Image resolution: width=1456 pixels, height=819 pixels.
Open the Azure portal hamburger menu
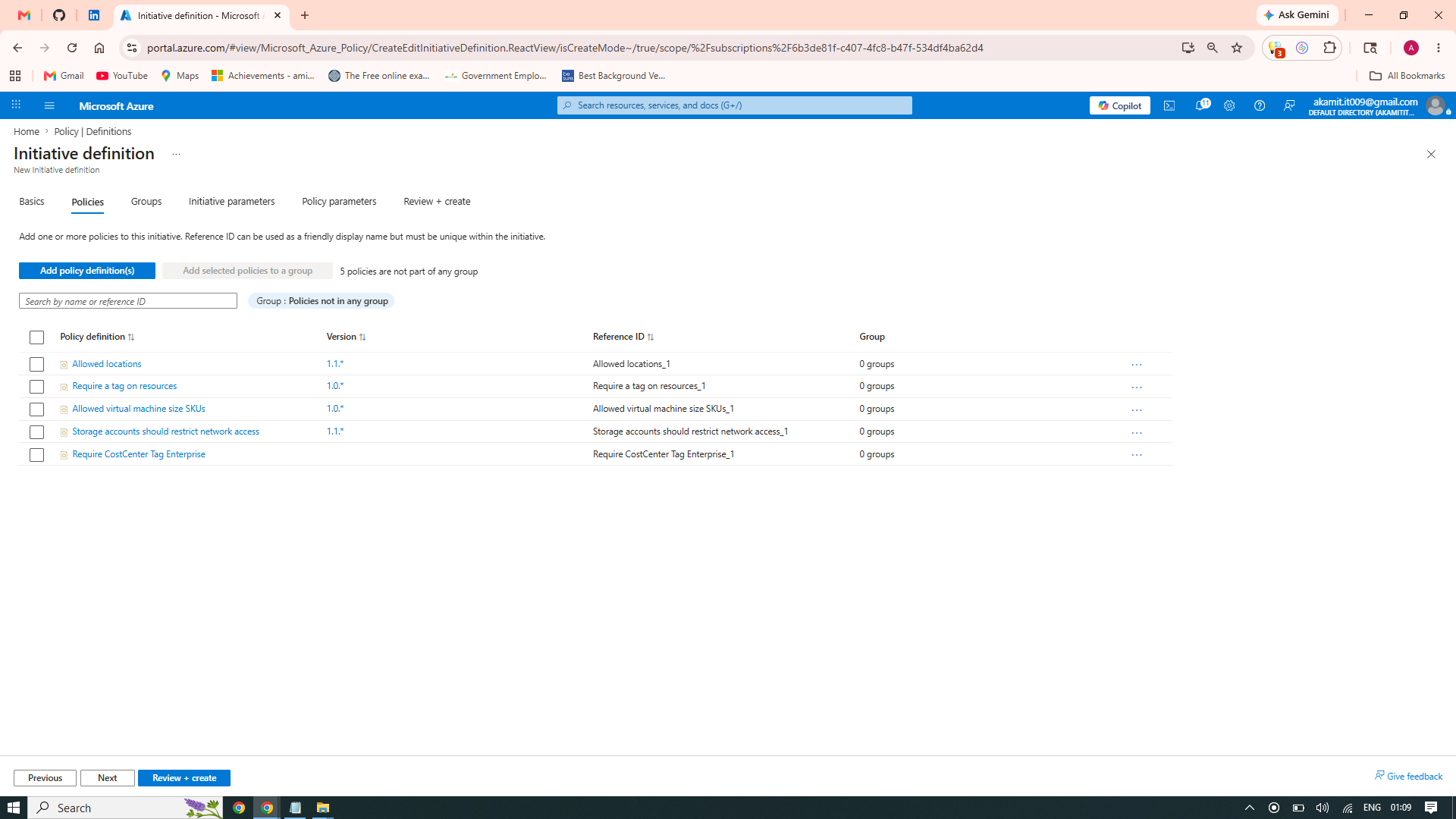click(x=49, y=105)
